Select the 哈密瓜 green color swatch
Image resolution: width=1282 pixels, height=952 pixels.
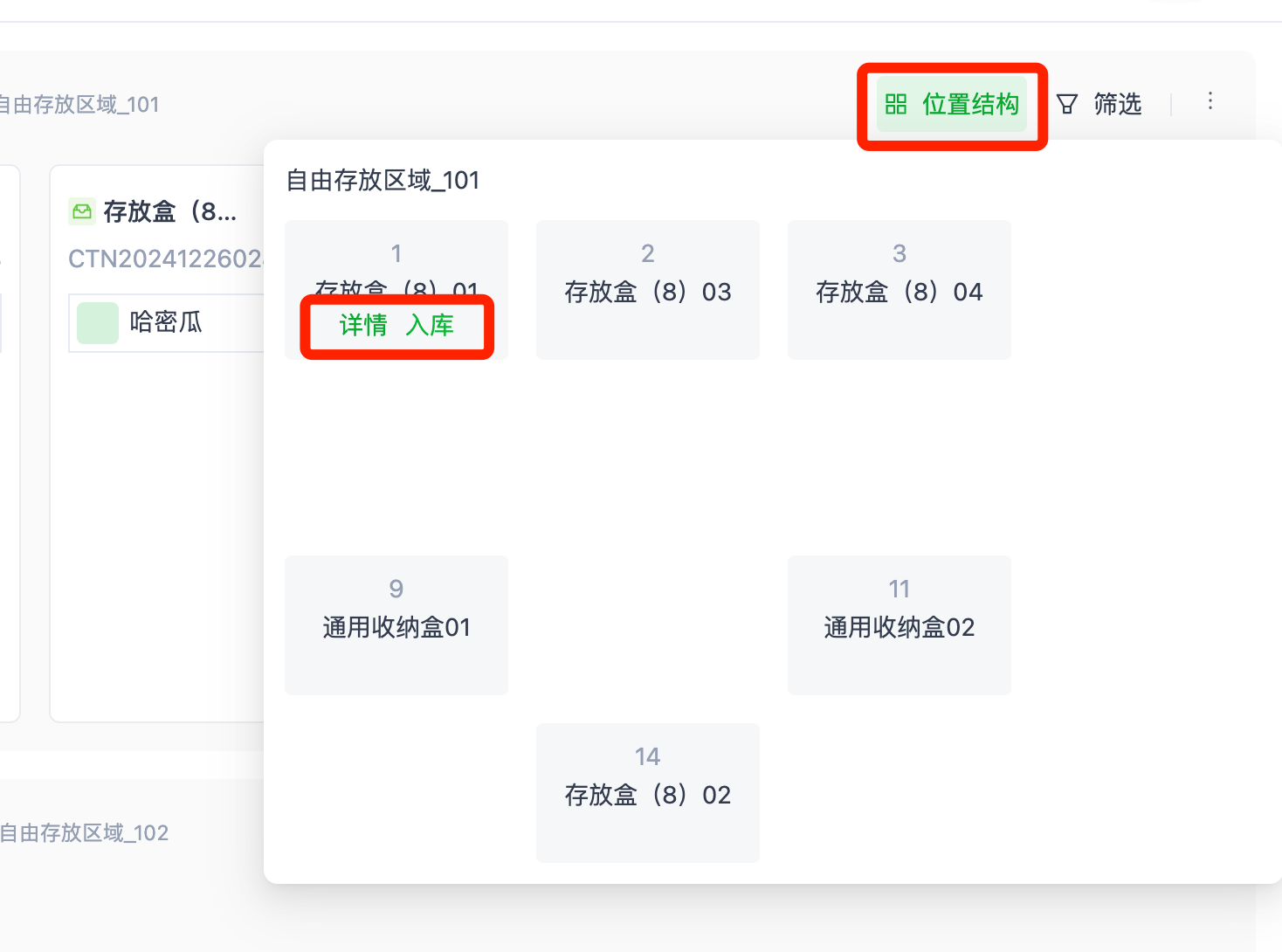pos(96,322)
